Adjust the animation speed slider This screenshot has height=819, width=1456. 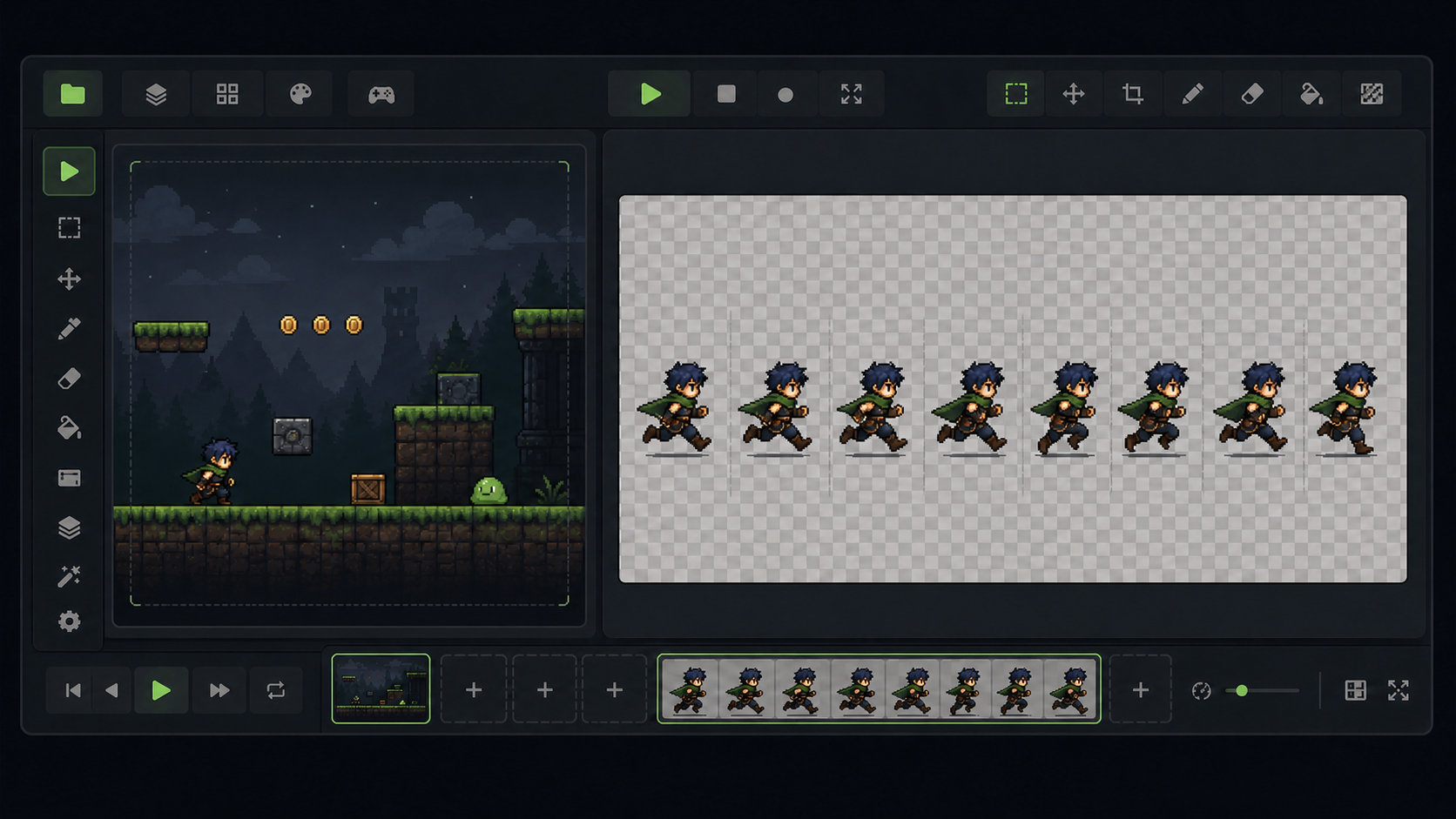1262,690
